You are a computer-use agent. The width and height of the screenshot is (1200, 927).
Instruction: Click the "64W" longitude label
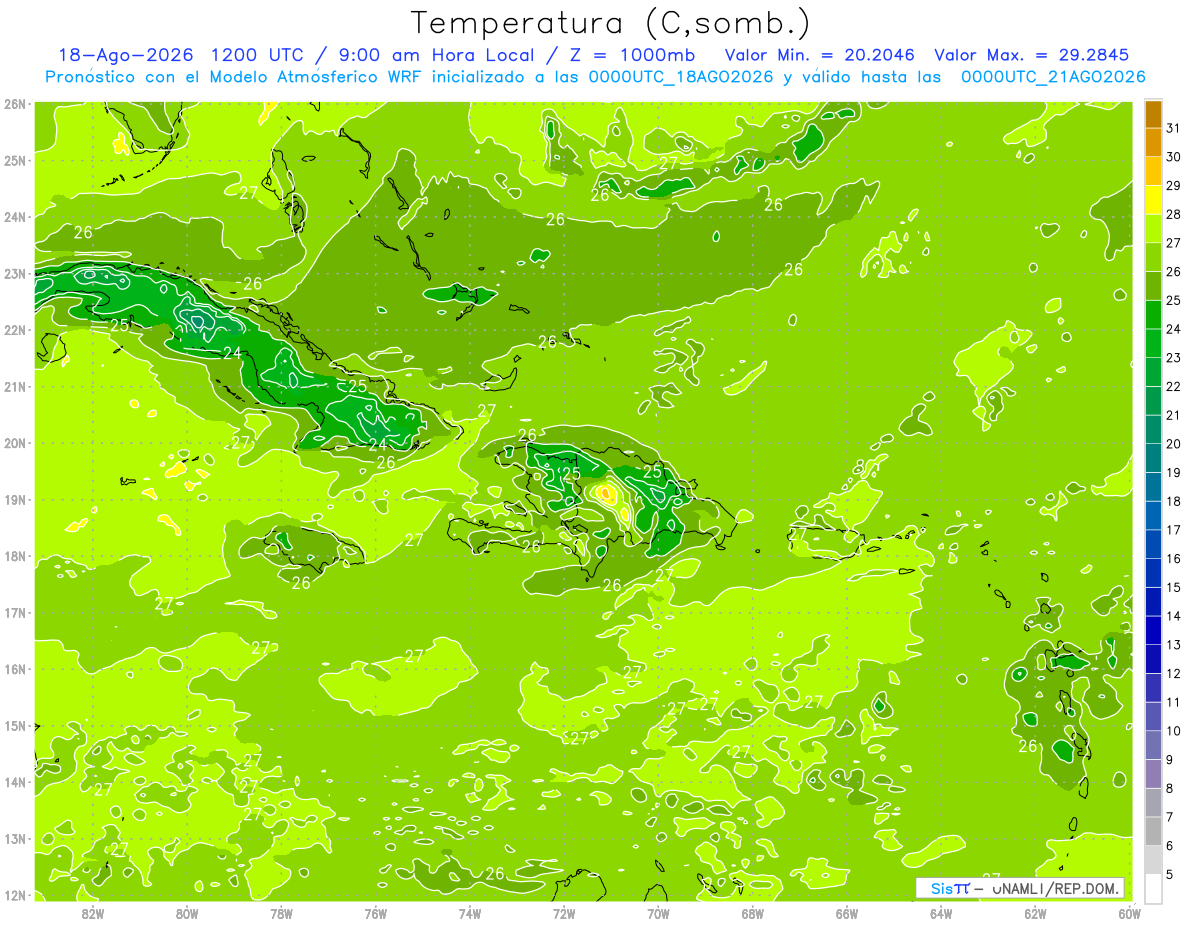pyautogui.click(x=941, y=913)
